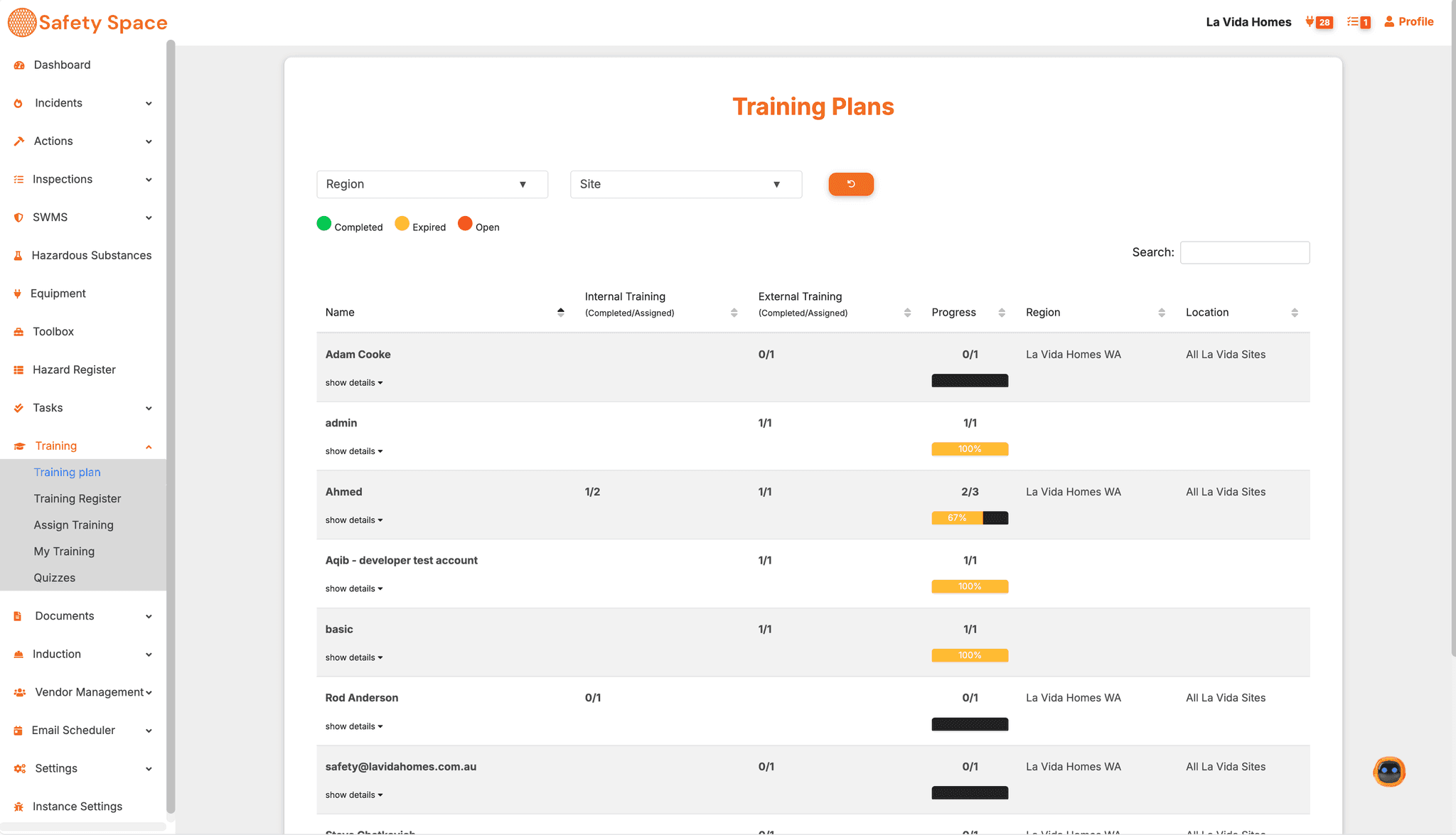Click the Incidents flame icon

18,104
